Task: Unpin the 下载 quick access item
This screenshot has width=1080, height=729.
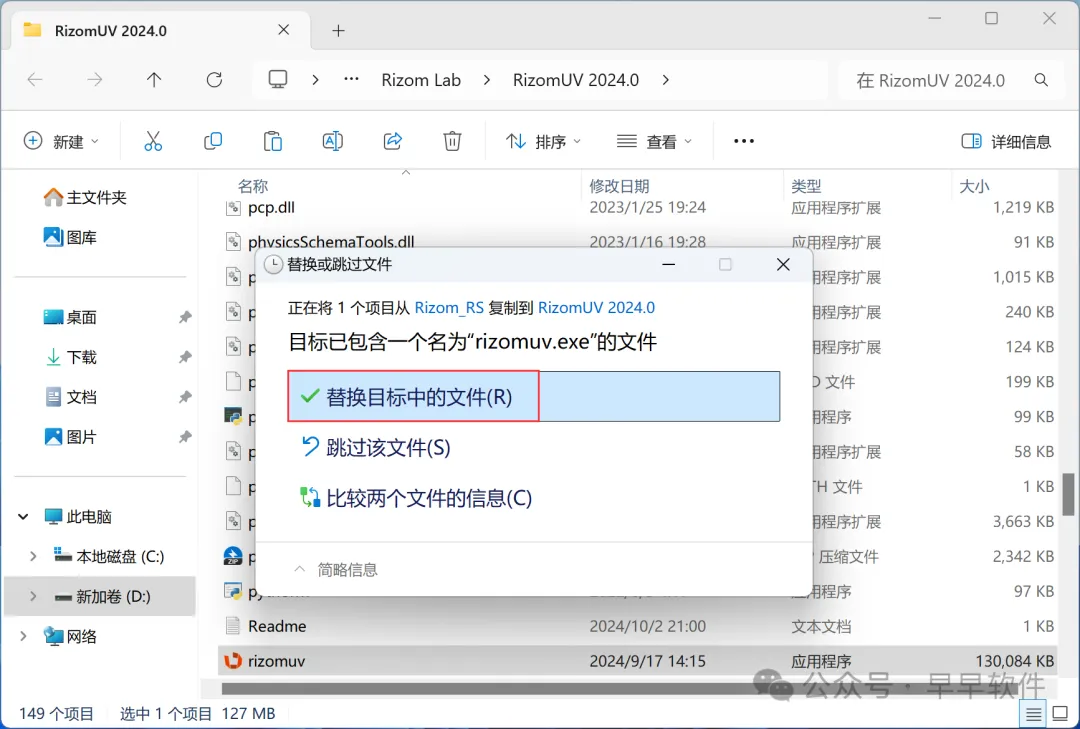Action: click(185, 357)
